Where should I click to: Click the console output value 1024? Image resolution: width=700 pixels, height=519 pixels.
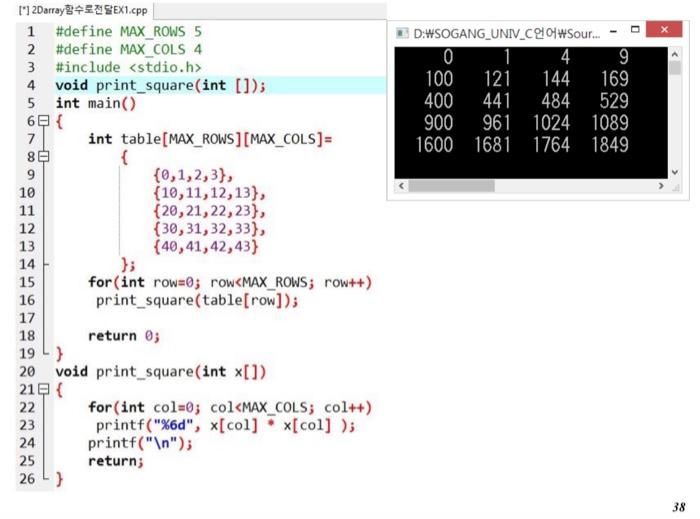pyautogui.click(x=551, y=123)
